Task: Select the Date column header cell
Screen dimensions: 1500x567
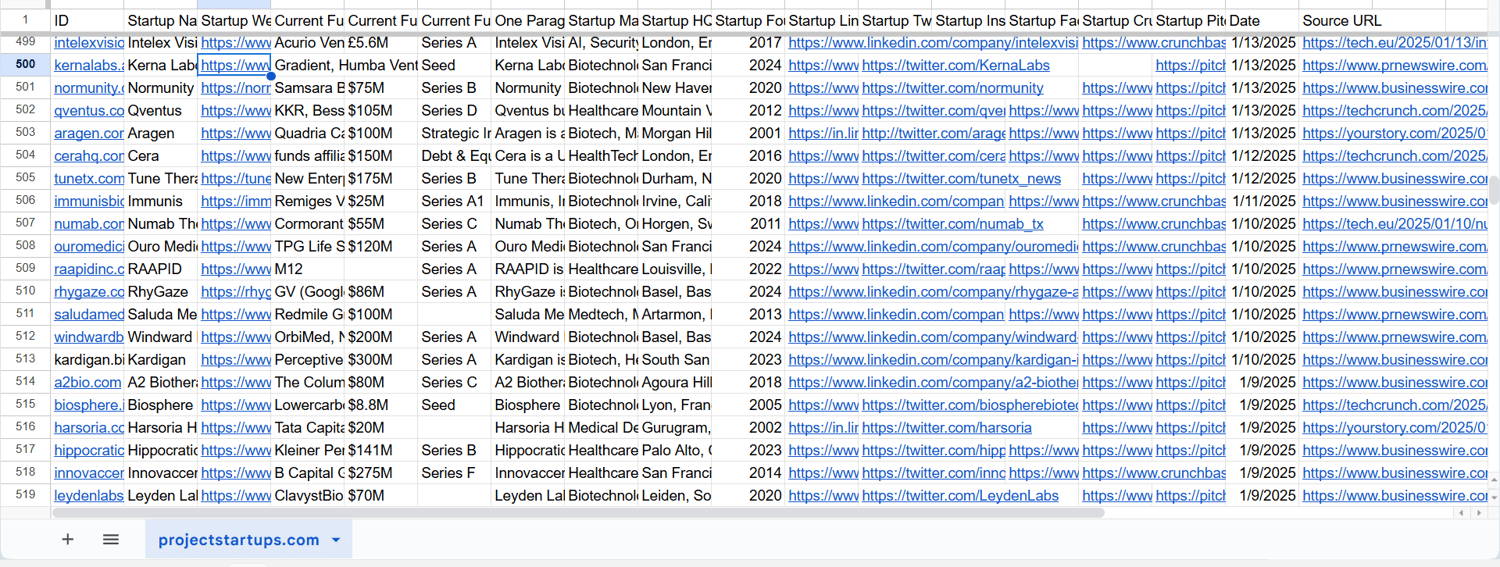Action: (x=1262, y=20)
